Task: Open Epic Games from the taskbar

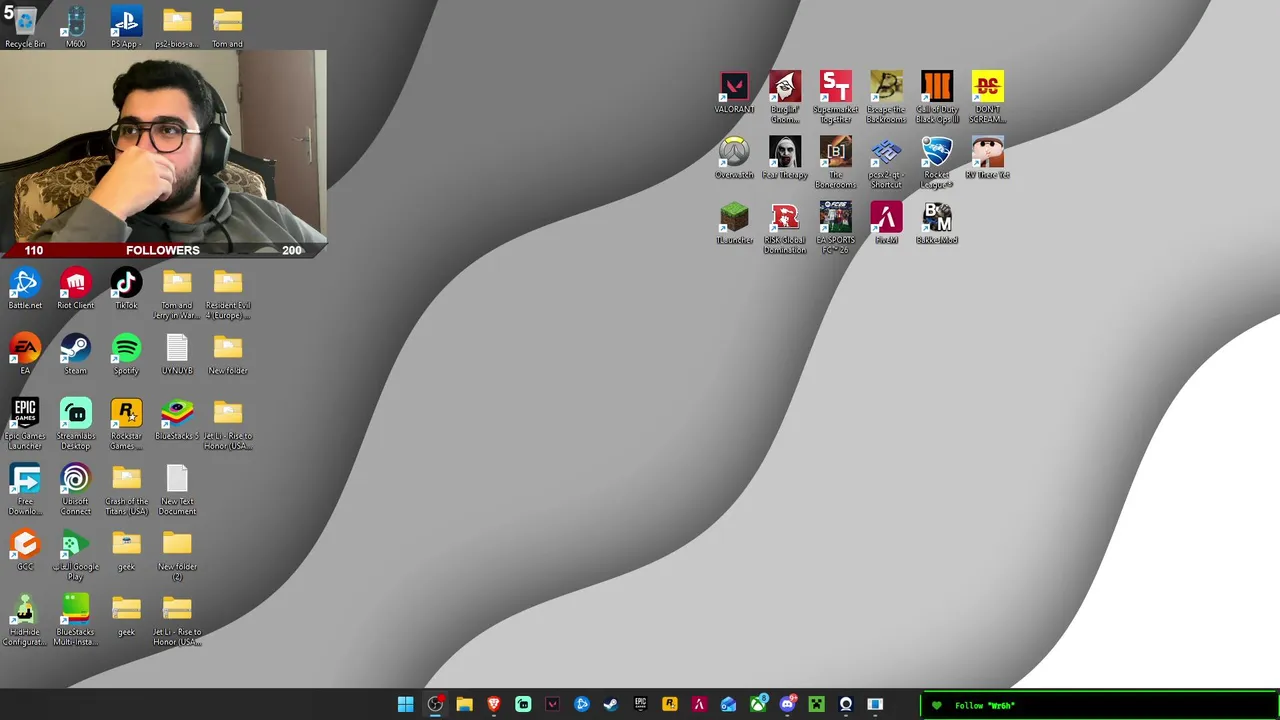Action: [640, 705]
